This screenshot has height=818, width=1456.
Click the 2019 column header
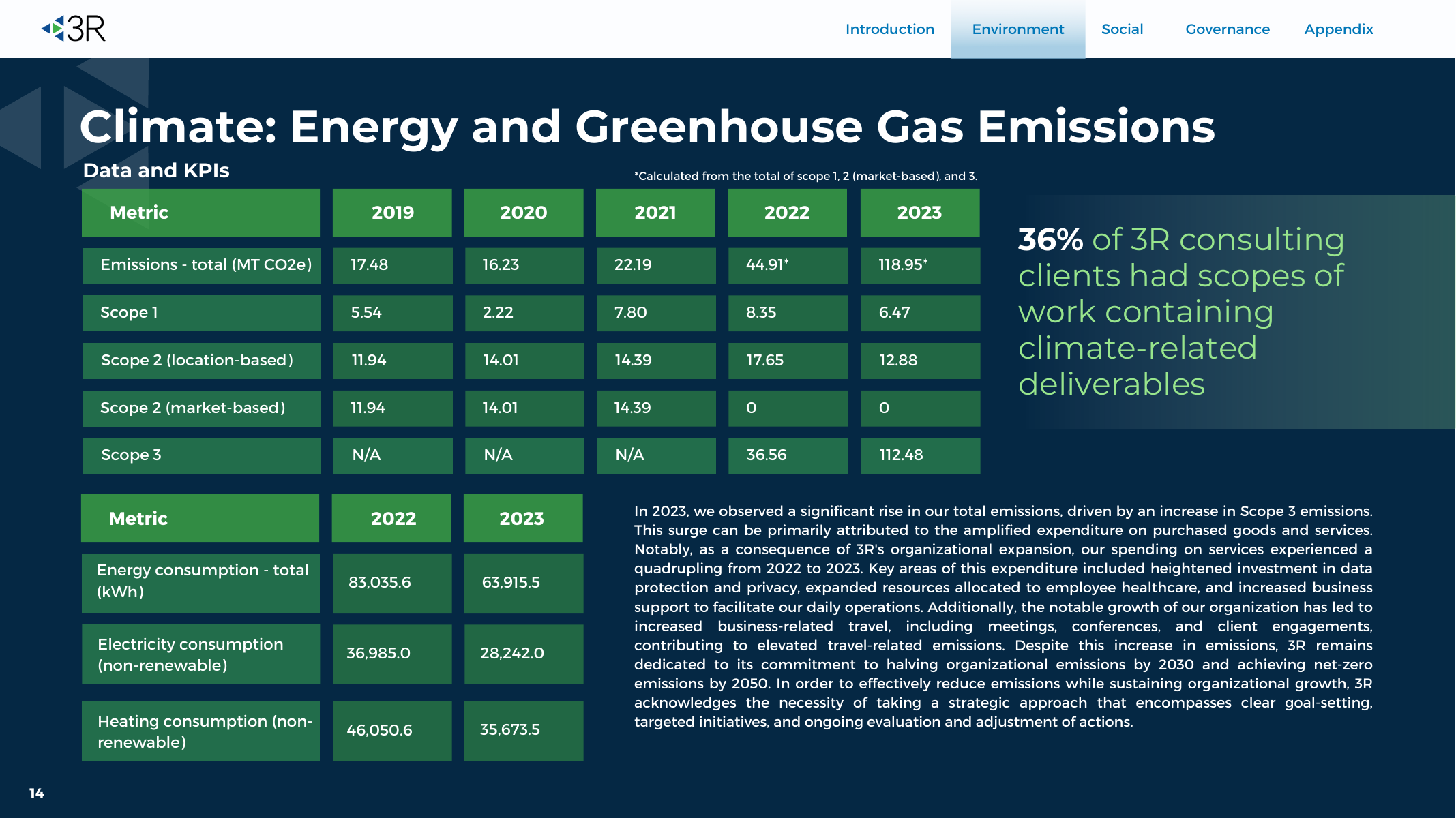pos(392,213)
